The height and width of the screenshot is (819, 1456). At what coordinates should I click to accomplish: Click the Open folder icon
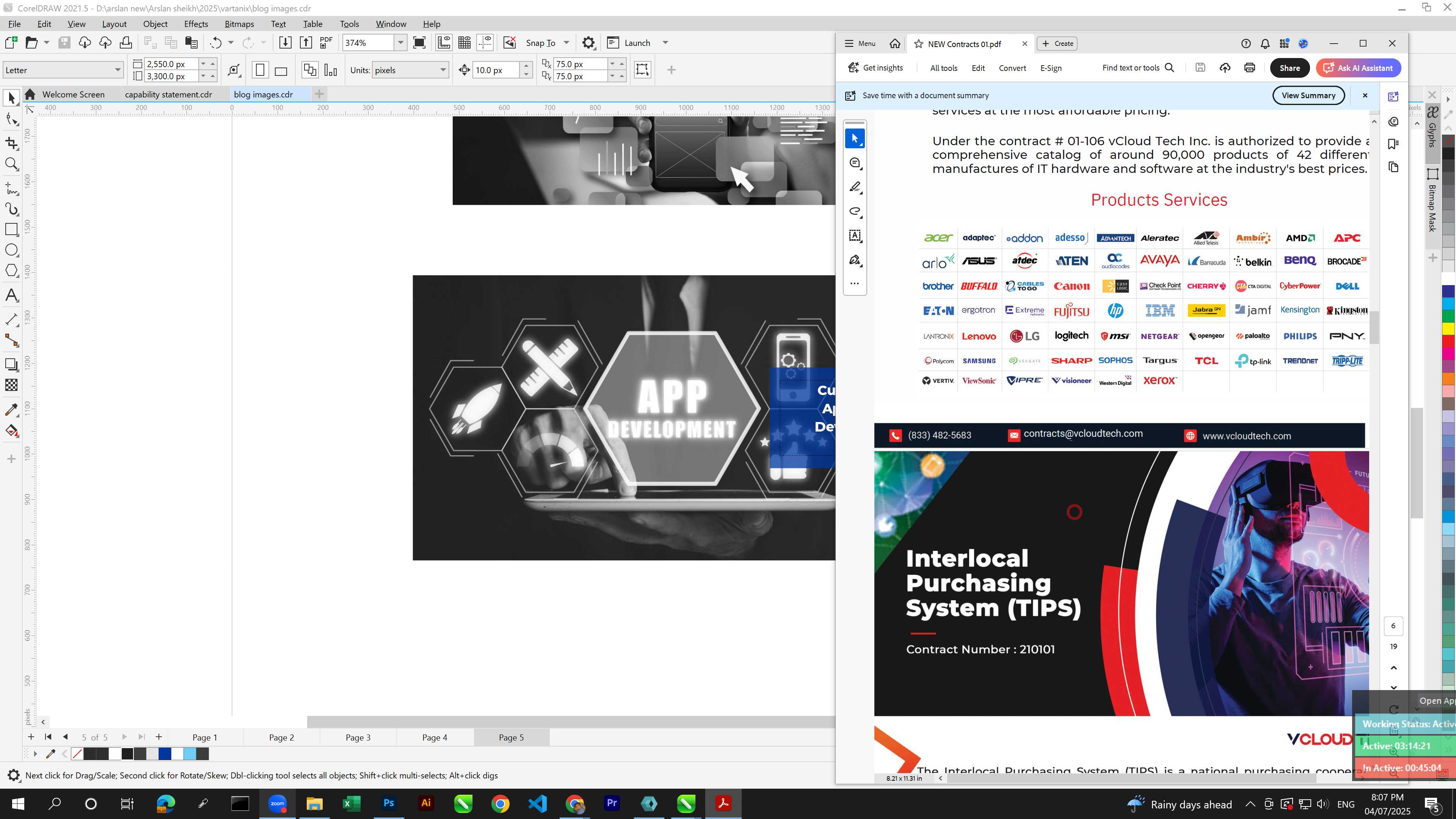point(31,42)
